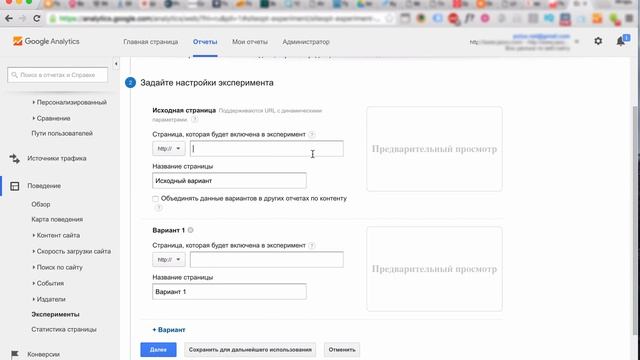This screenshot has width=640, height=360.
Task: Click the Далее button
Action: [x=158, y=350]
